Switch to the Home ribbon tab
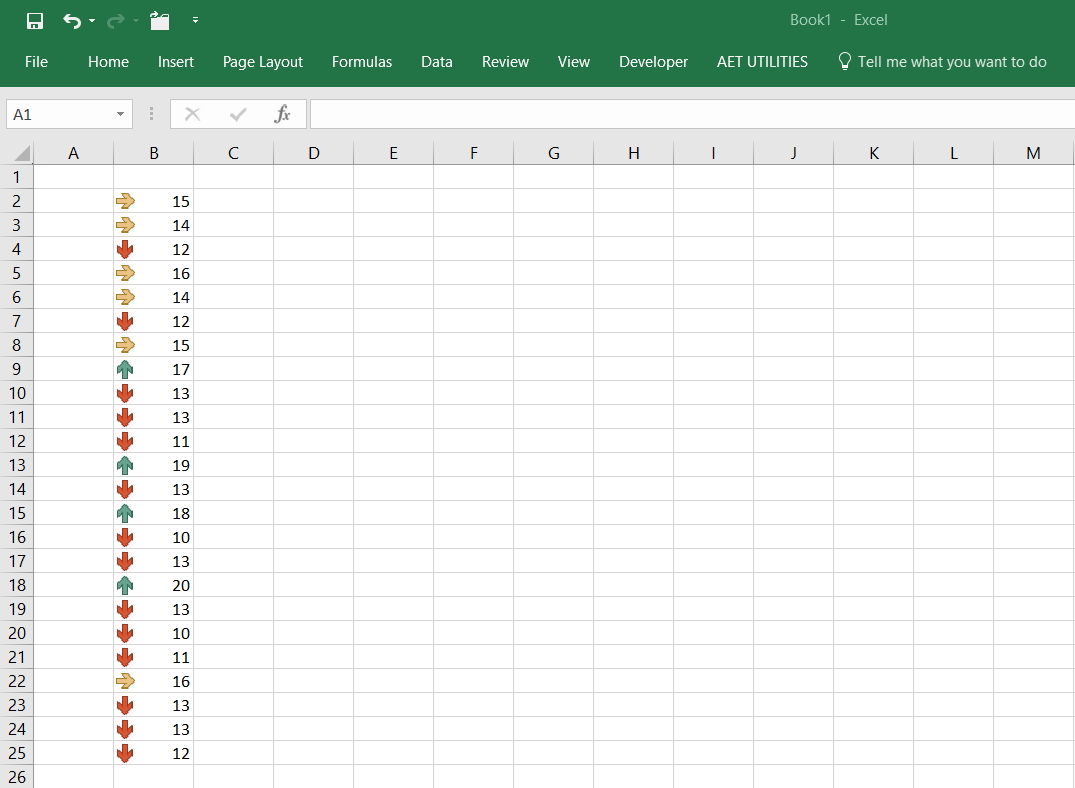Image resolution: width=1075 pixels, height=788 pixels. tap(108, 61)
